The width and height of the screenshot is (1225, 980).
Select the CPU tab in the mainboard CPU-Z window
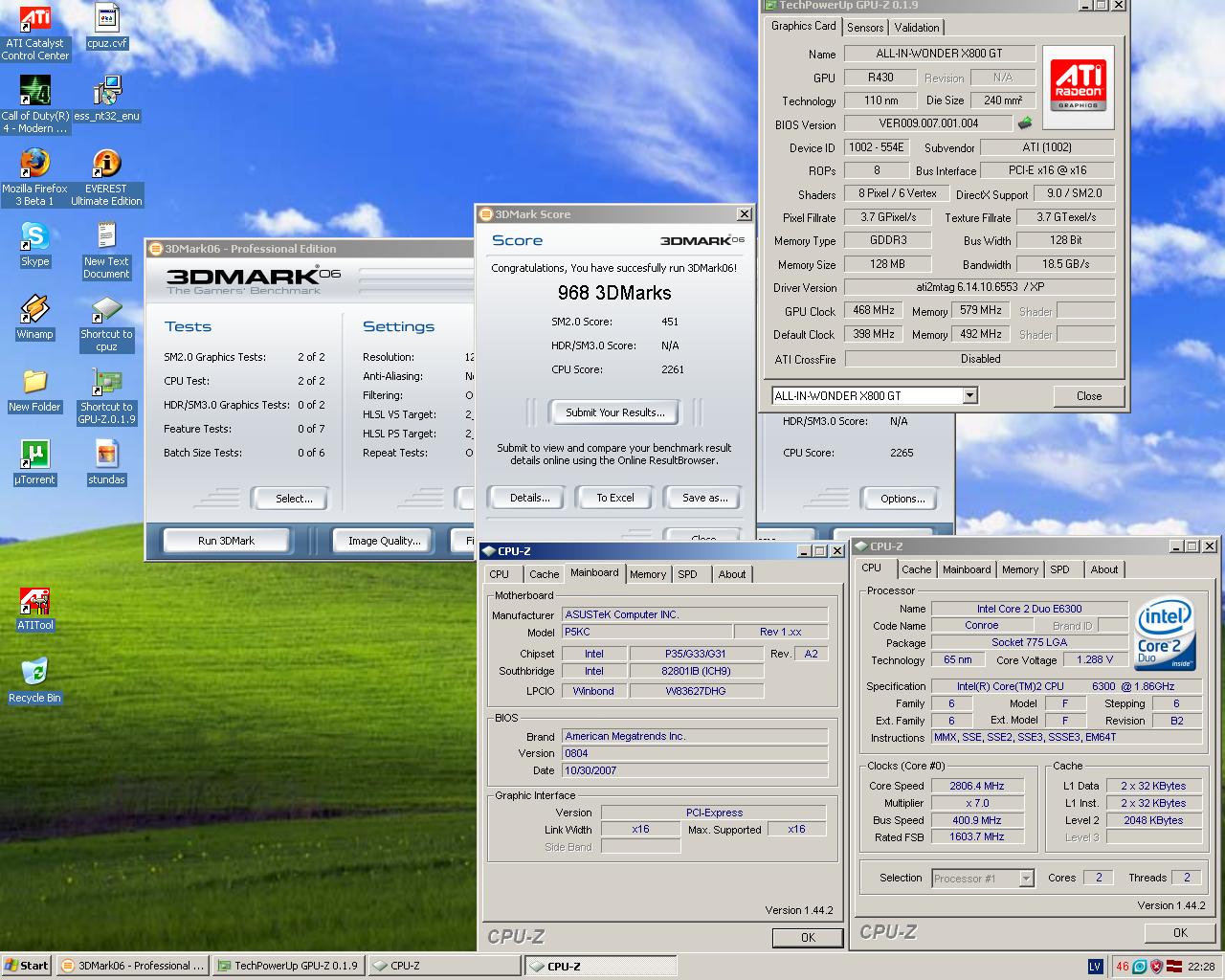pyautogui.click(x=499, y=574)
